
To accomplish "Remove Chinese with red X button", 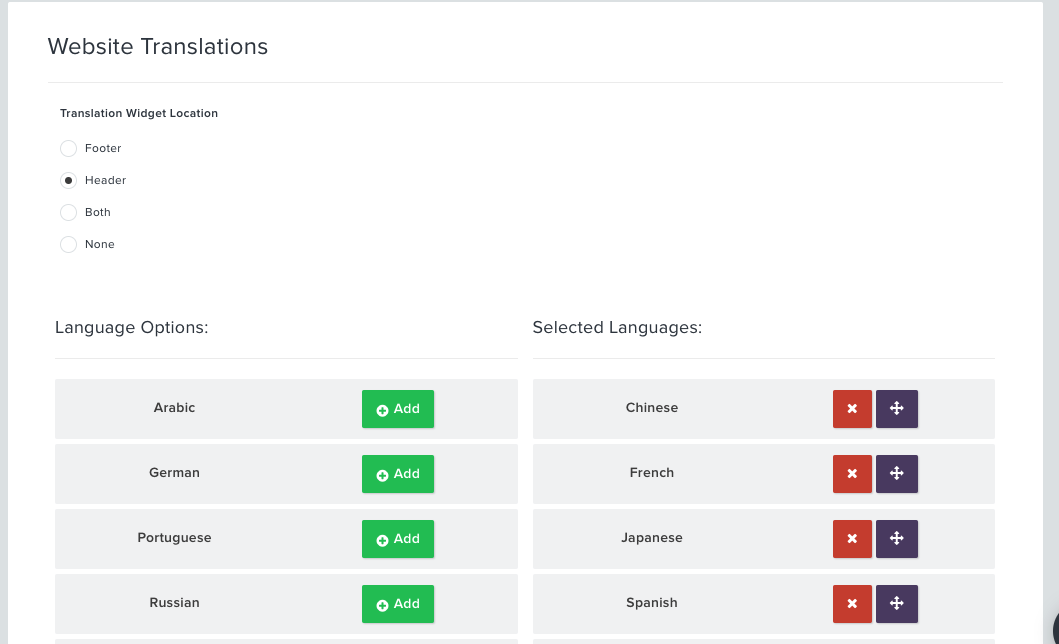I will [852, 409].
